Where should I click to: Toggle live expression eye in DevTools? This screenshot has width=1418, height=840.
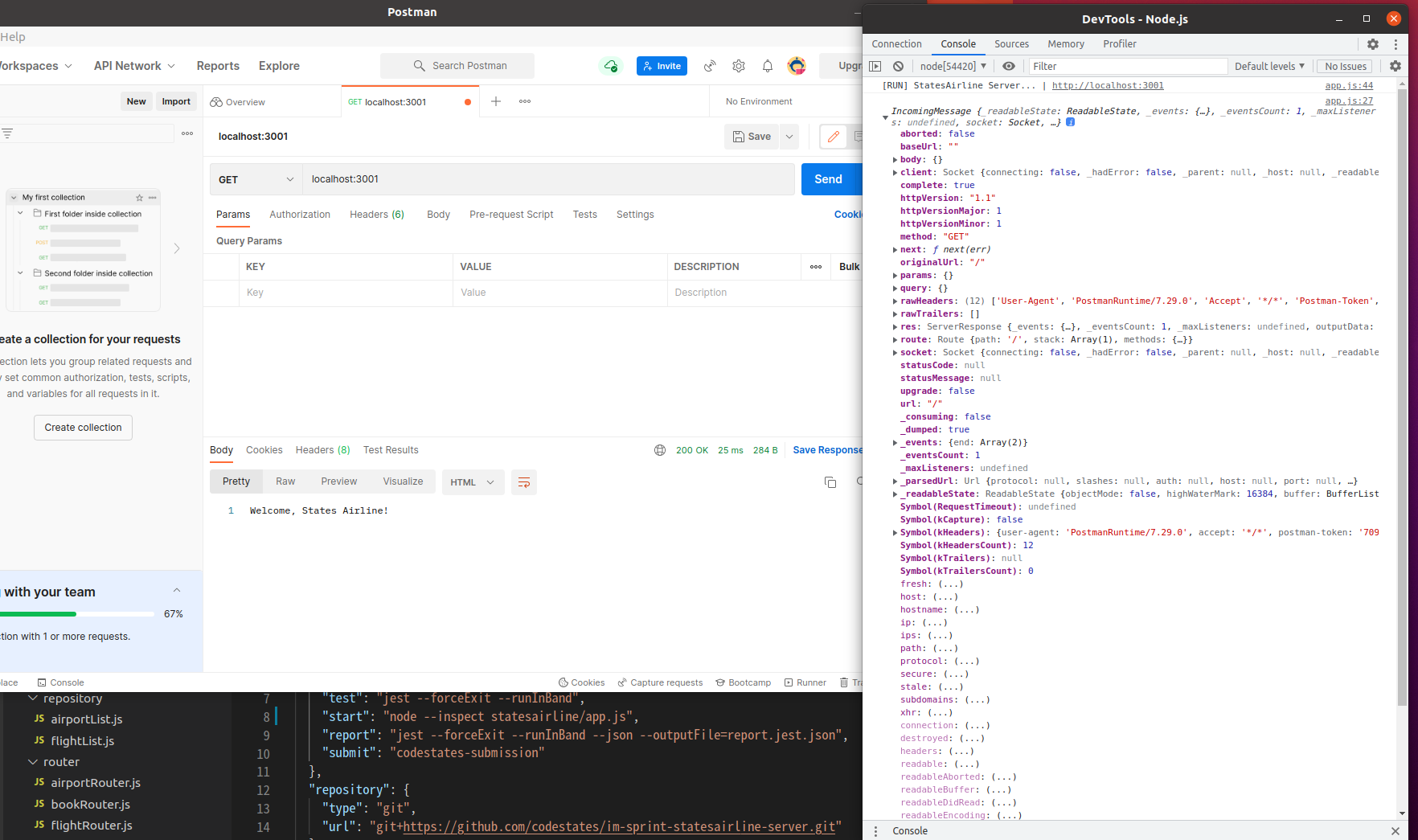click(1009, 67)
